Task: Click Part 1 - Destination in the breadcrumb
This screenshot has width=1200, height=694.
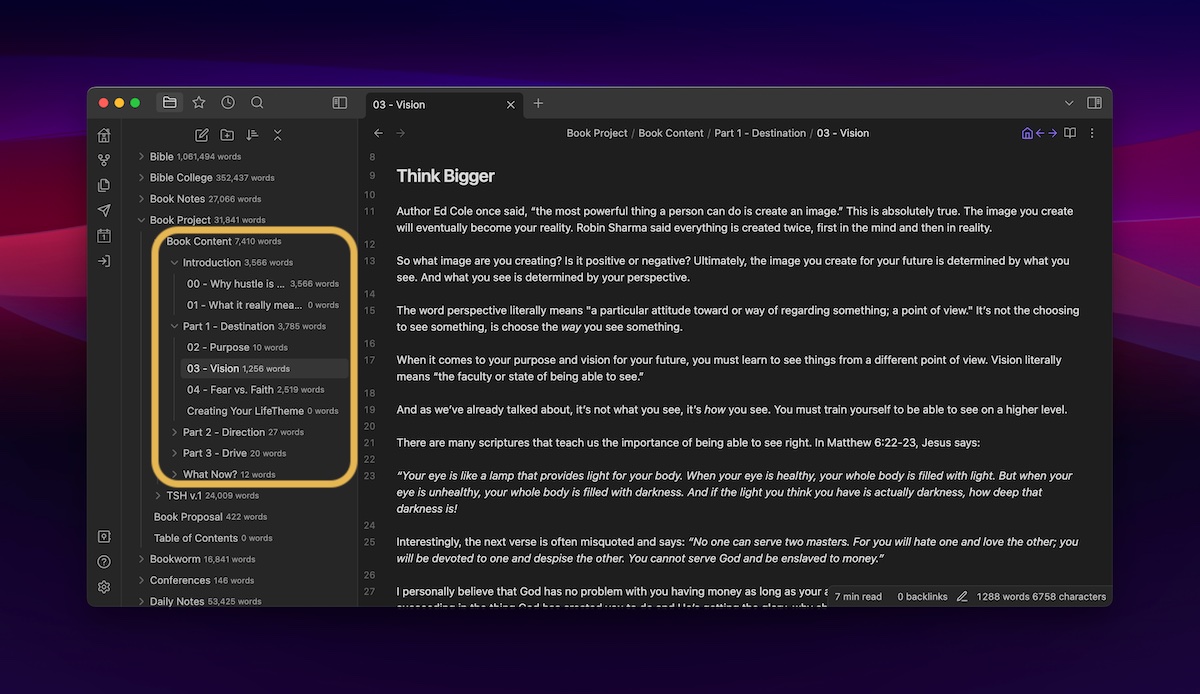Action: [760, 133]
